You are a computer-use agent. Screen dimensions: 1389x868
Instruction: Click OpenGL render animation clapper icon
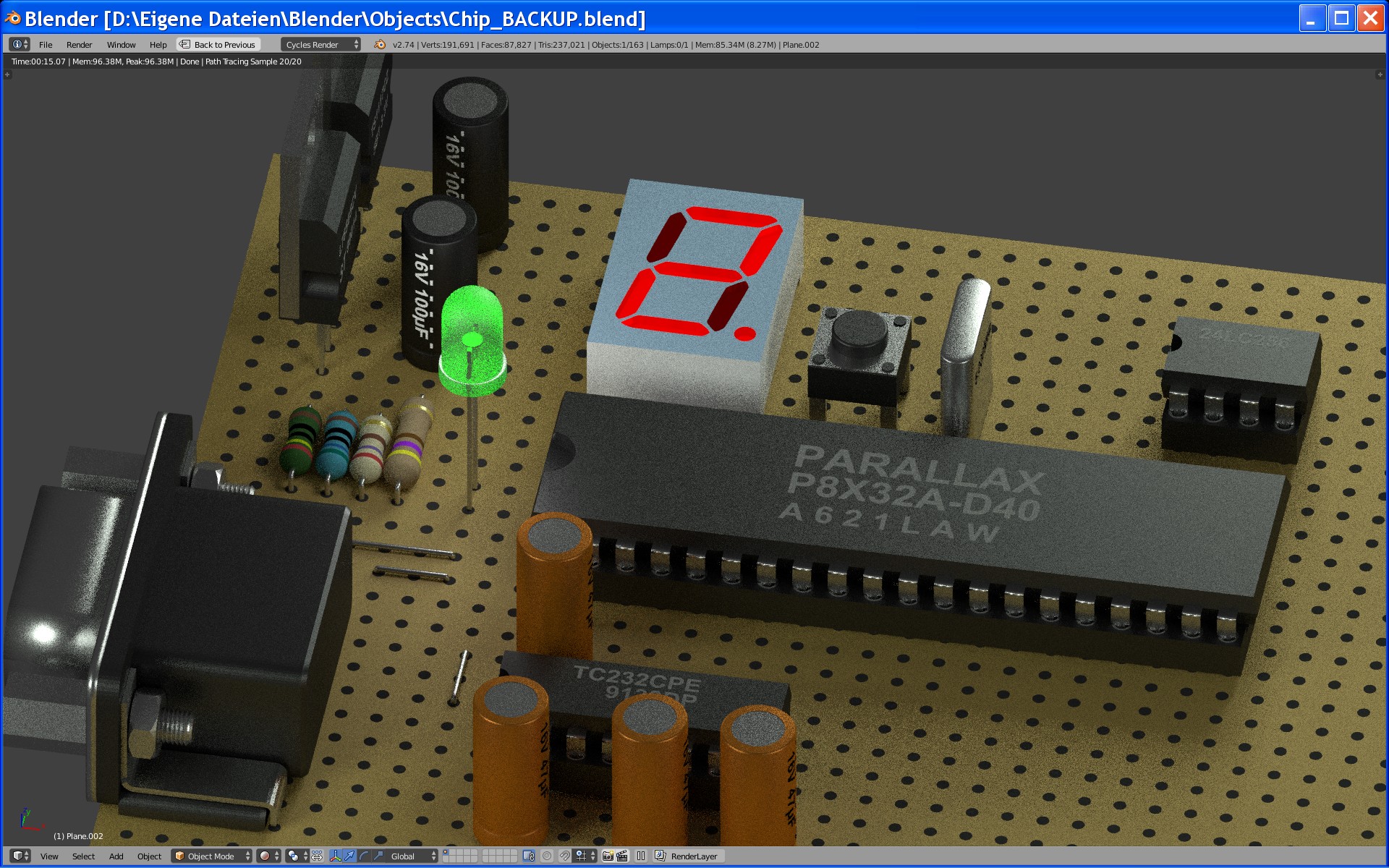coord(622,856)
